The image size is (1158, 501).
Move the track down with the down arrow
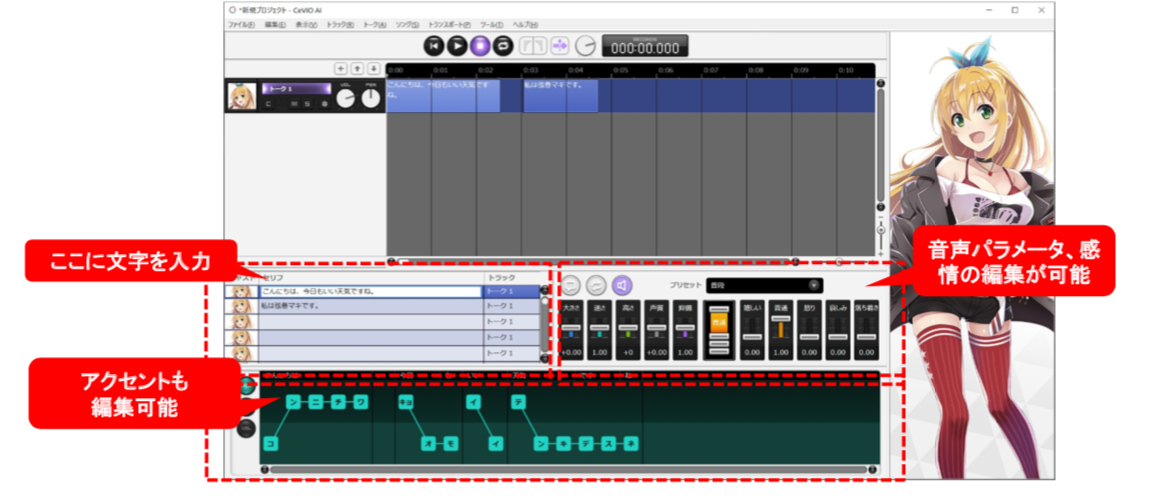(373, 69)
